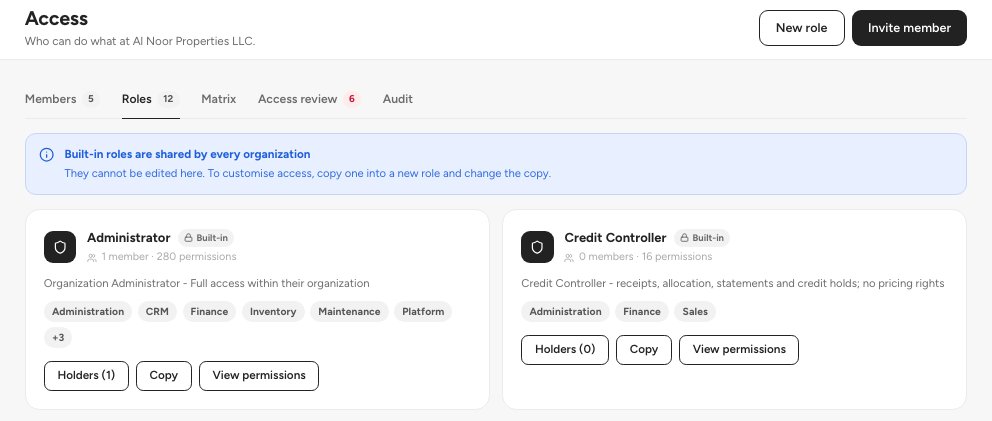
Task: Click the info icon in blue banner
Action: [x=46, y=154]
